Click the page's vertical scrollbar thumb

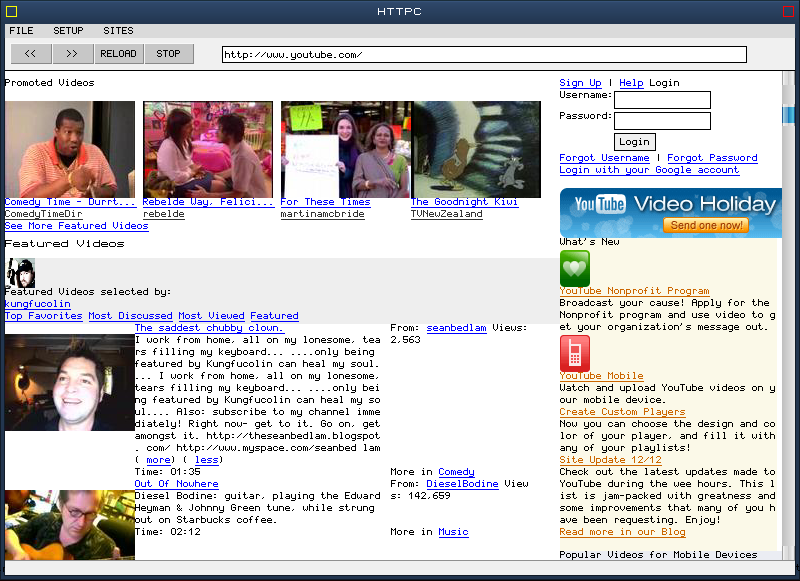[788, 114]
